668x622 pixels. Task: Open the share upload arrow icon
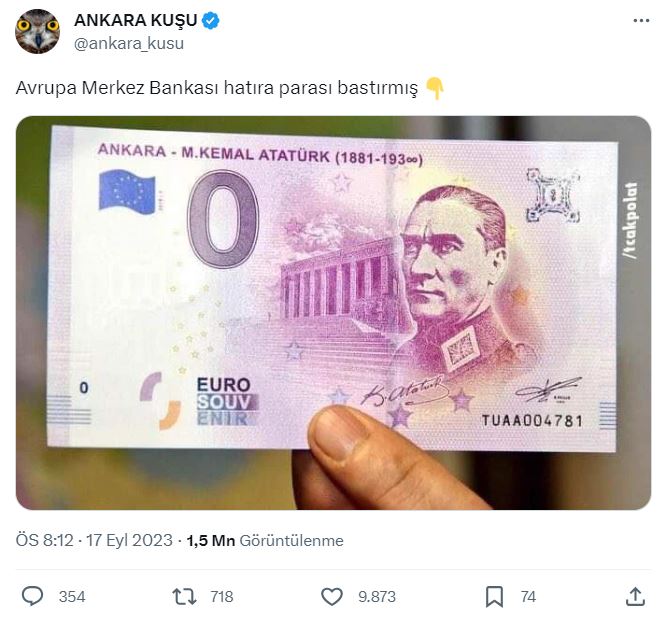[635, 596]
